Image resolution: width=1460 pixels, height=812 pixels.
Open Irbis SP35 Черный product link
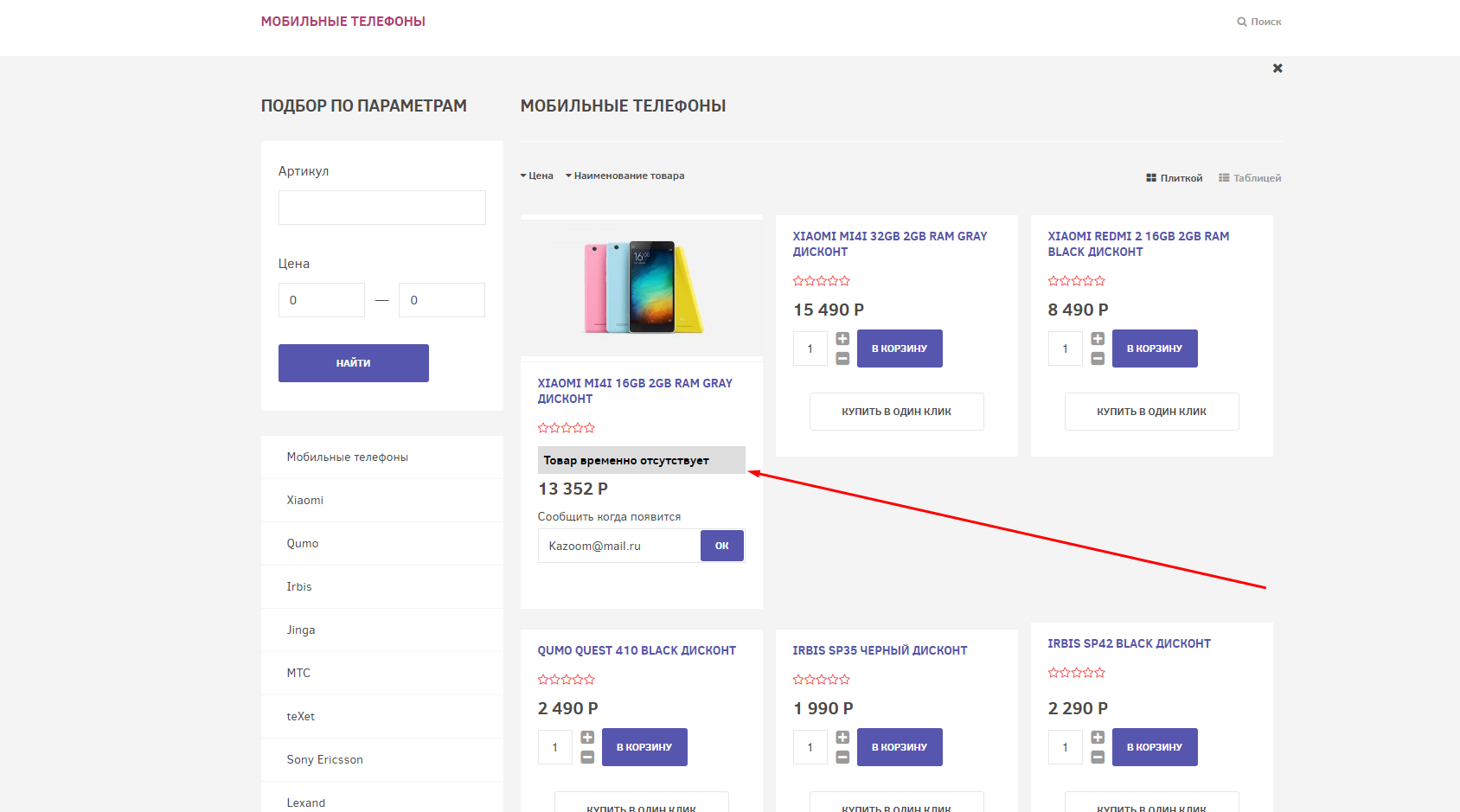(880, 650)
